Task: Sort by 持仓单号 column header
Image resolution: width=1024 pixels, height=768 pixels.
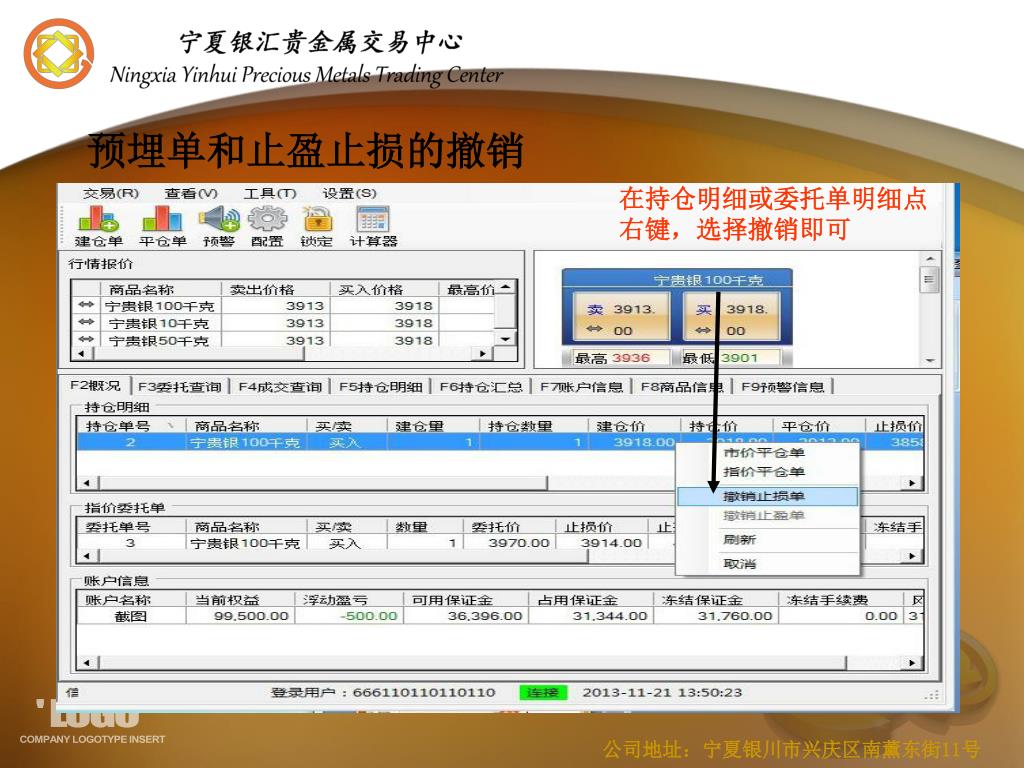Action: tap(131, 426)
